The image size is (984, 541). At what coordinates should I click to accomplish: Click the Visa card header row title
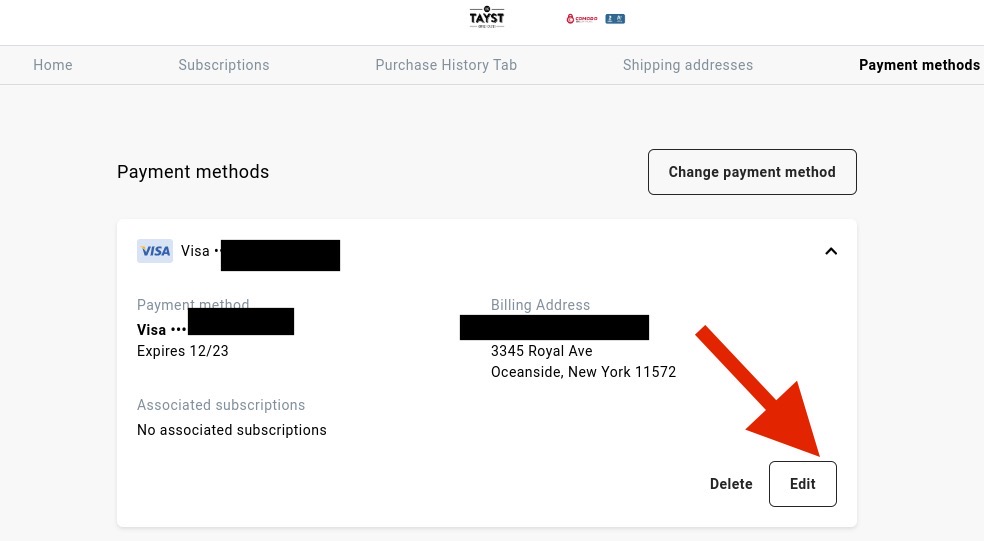(196, 251)
